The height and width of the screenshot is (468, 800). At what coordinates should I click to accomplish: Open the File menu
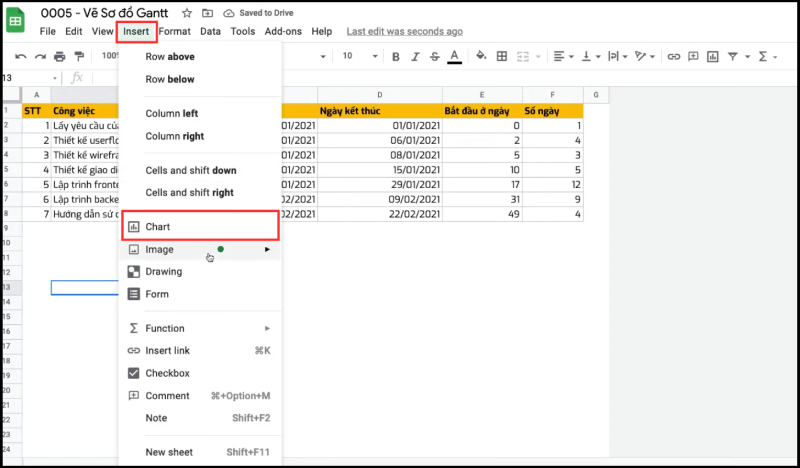[x=47, y=32]
